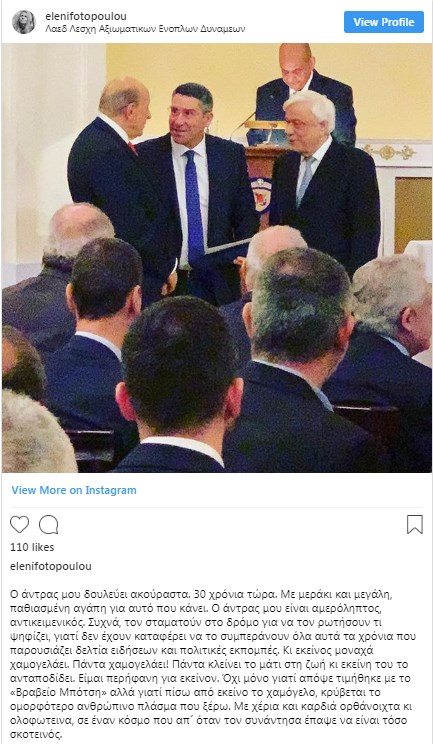Click the 110 likes count
This screenshot has height=744, width=433.
[x=32, y=547]
